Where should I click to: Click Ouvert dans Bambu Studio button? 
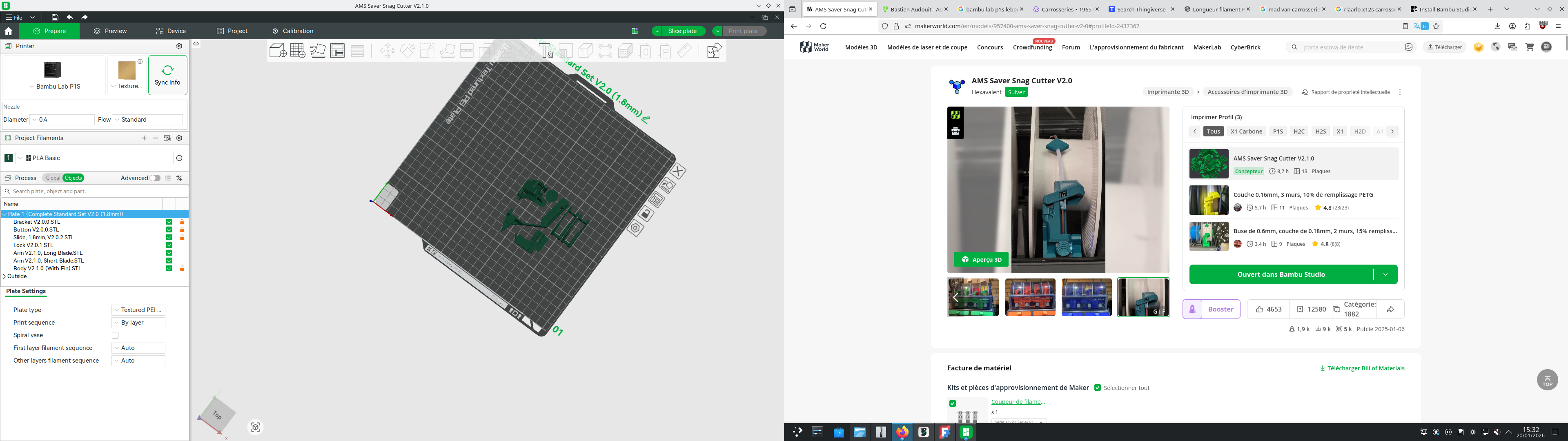click(x=1281, y=275)
